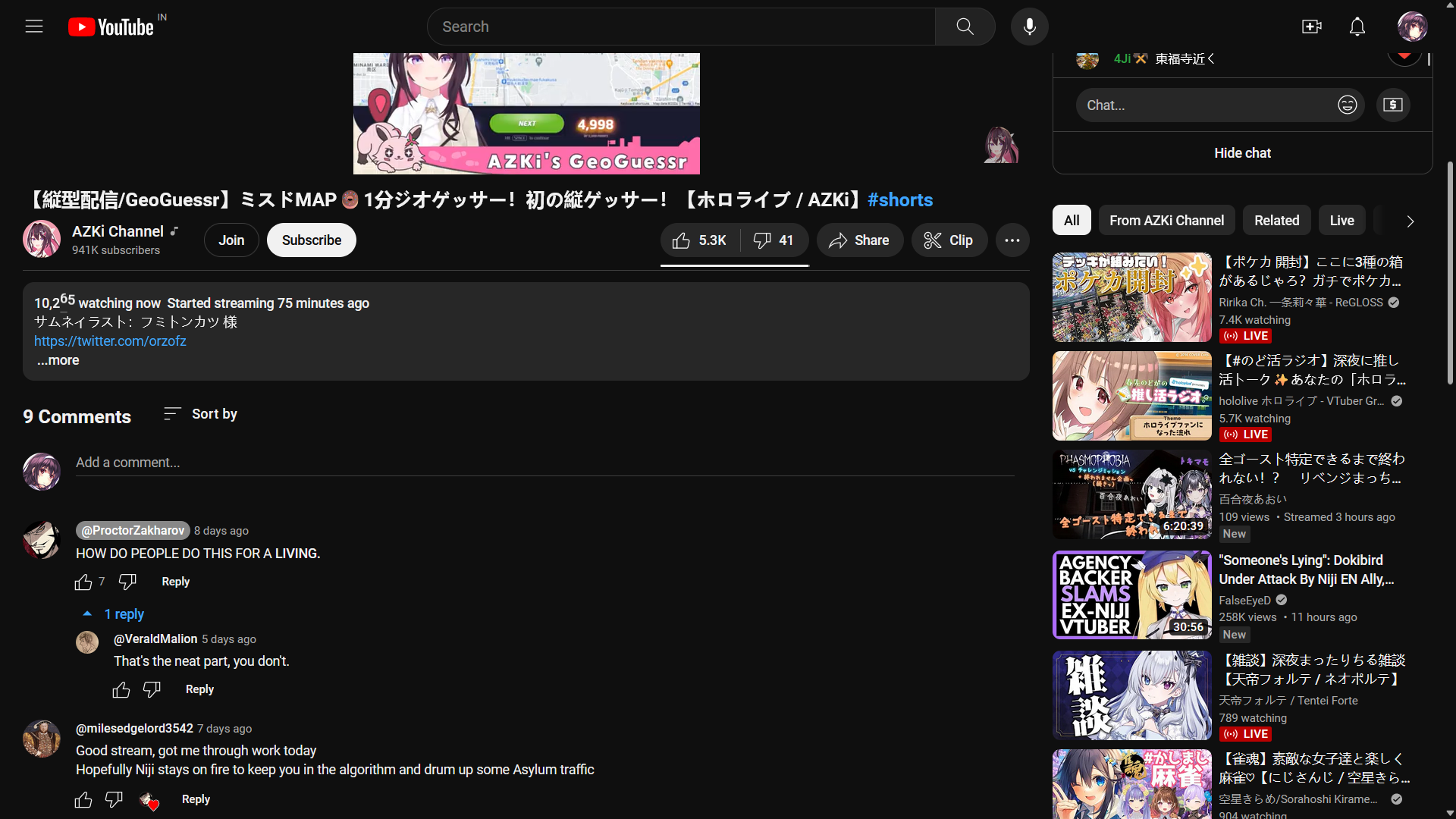This screenshot has height=819, width=1456.
Task: Open the #shorts hashtag link
Action: click(x=900, y=200)
